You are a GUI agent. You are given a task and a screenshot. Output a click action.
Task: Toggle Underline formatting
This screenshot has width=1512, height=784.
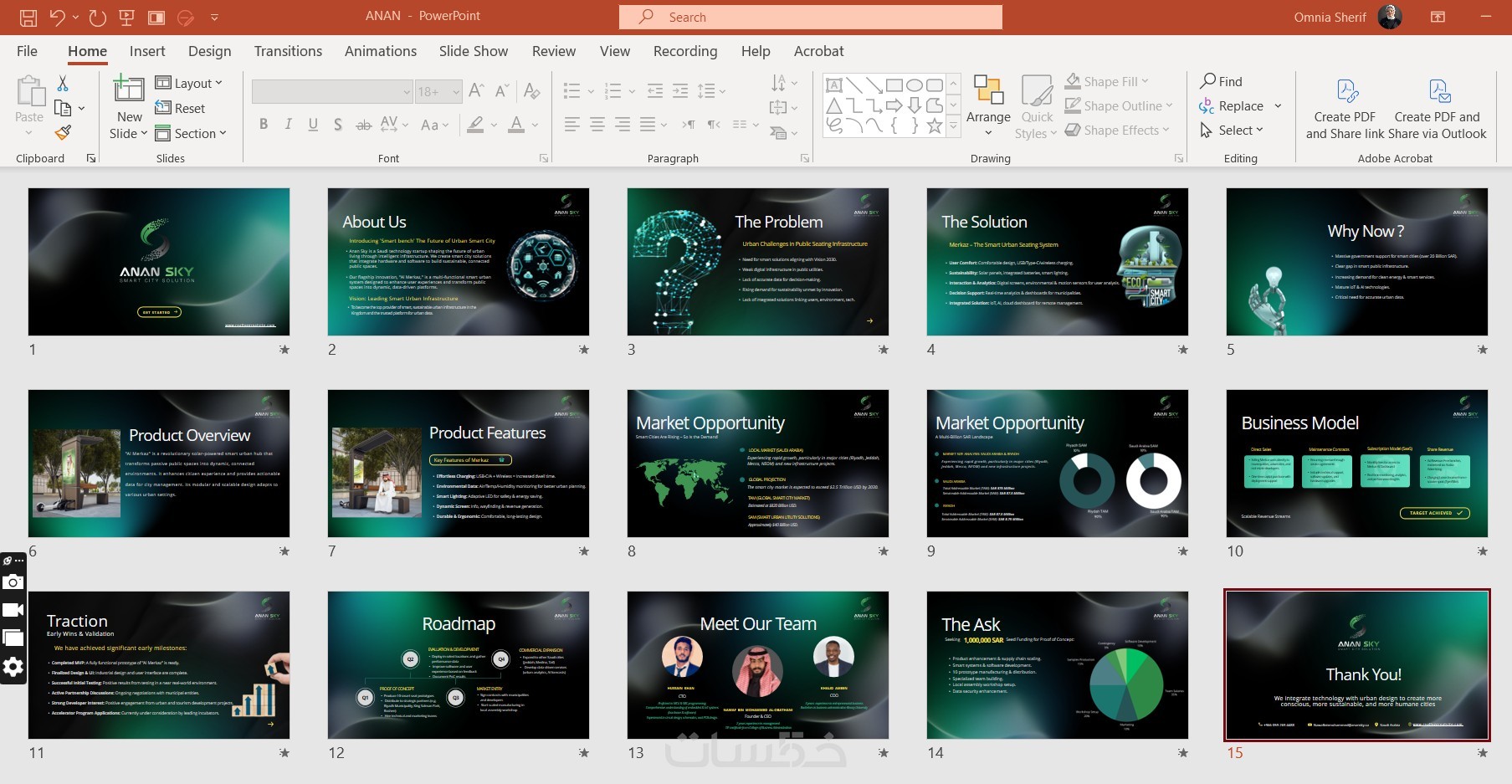313,124
